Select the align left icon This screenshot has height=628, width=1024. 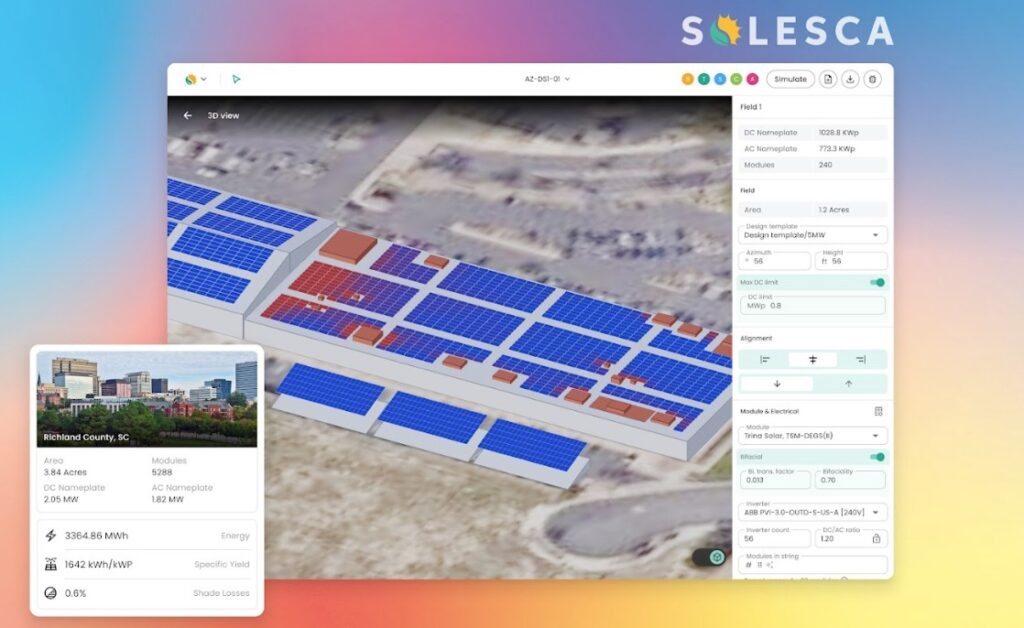point(764,359)
